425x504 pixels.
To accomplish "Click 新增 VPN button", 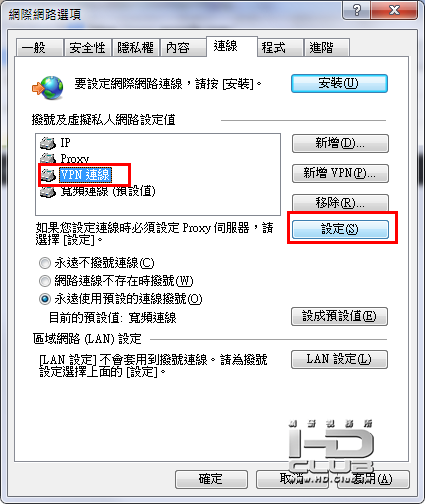I will (x=340, y=173).
